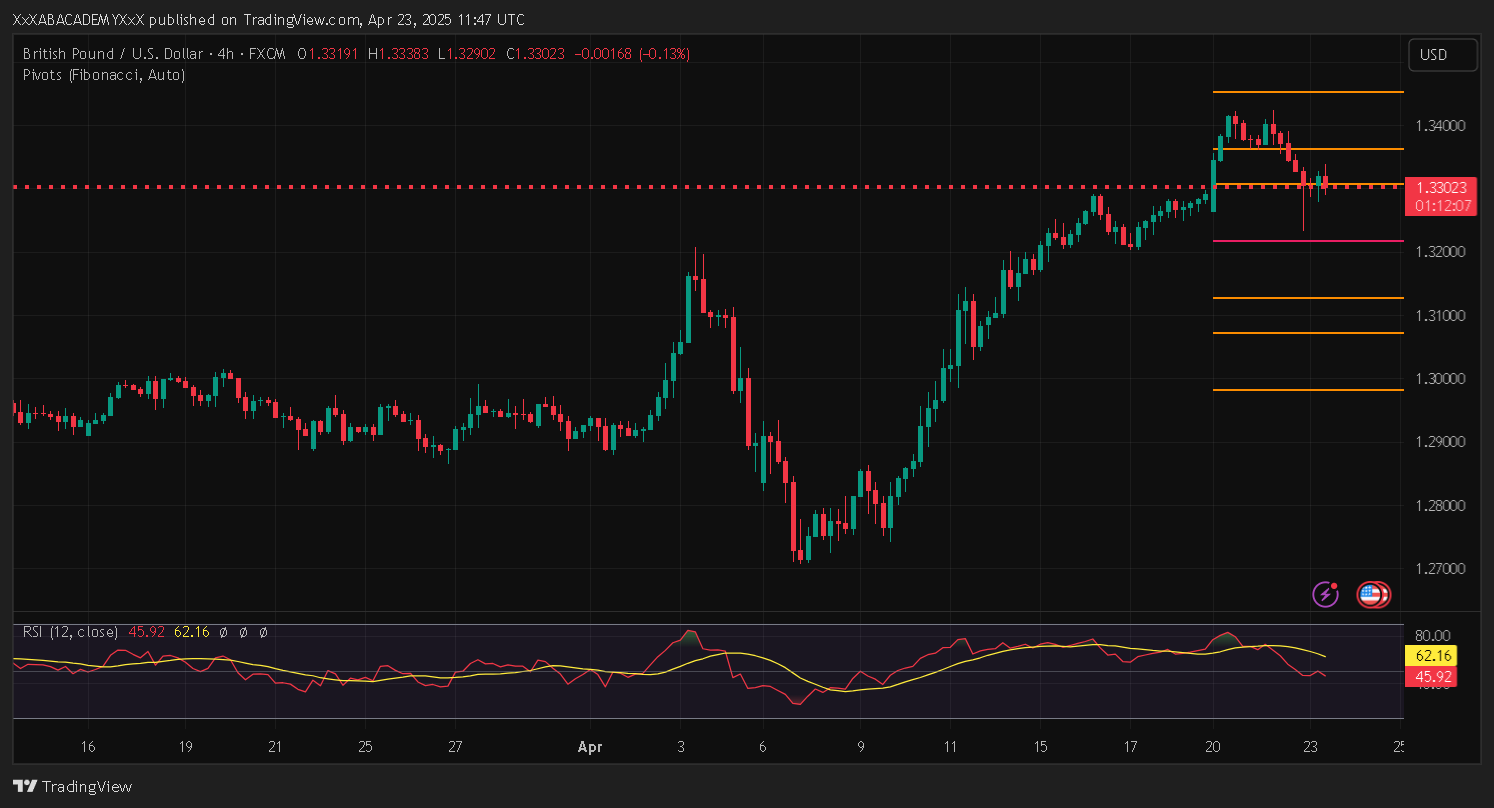The image size is (1494, 808).
Task: Click the 23 date on the time axis
Action: coord(1309,746)
